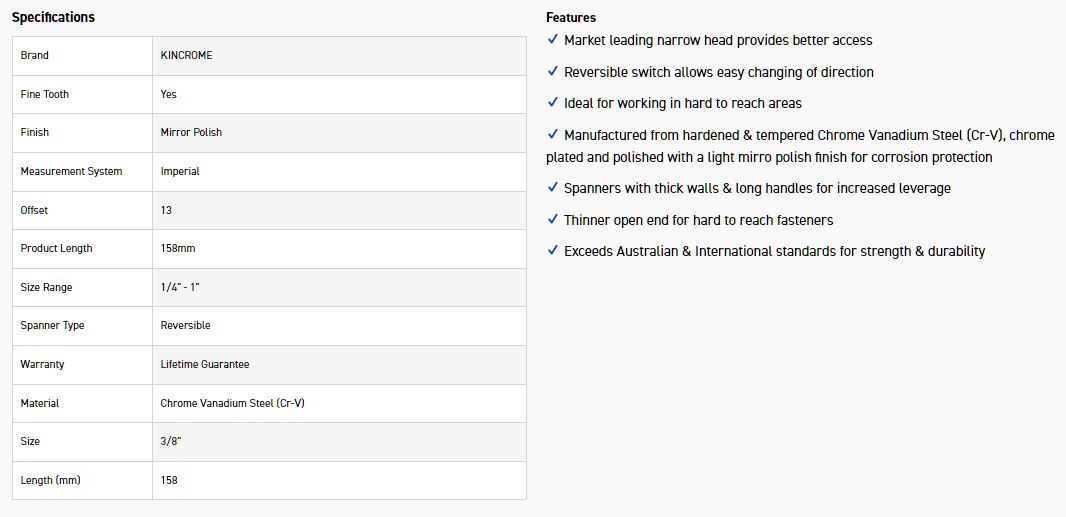Click the checkmark next to 'Thinner open end'

[553, 220]
